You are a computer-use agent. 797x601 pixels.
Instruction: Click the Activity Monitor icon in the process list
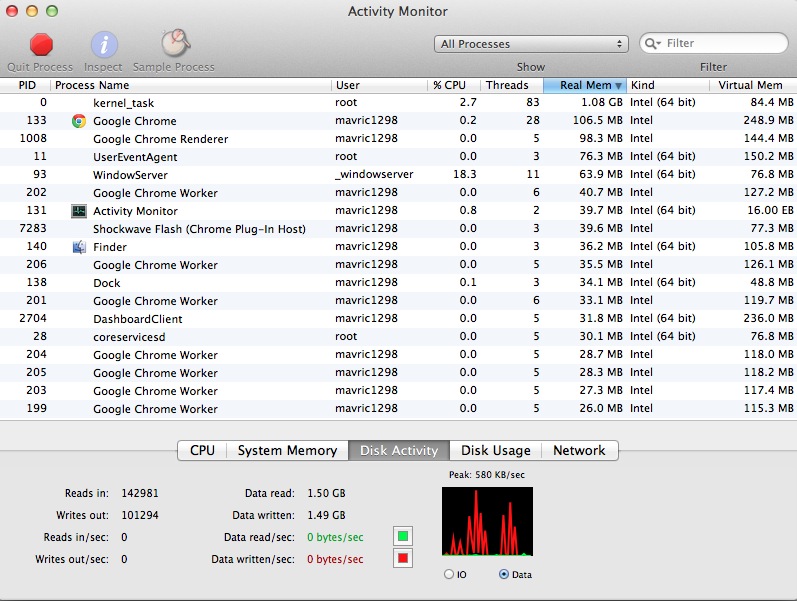79,211
